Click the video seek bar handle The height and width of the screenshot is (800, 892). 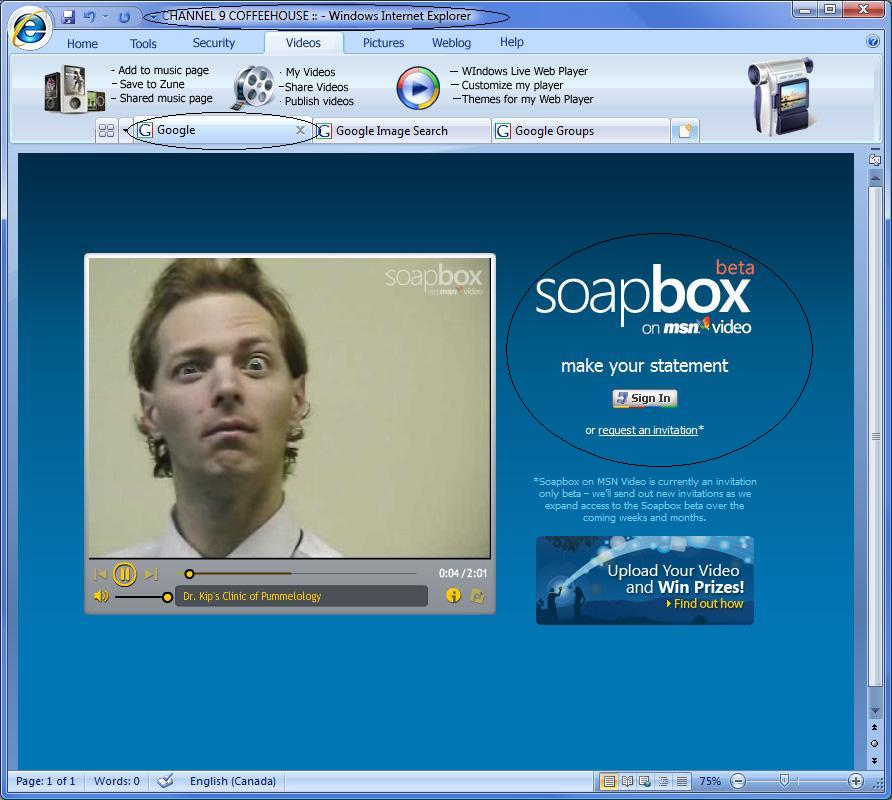[x=189, y=574]
